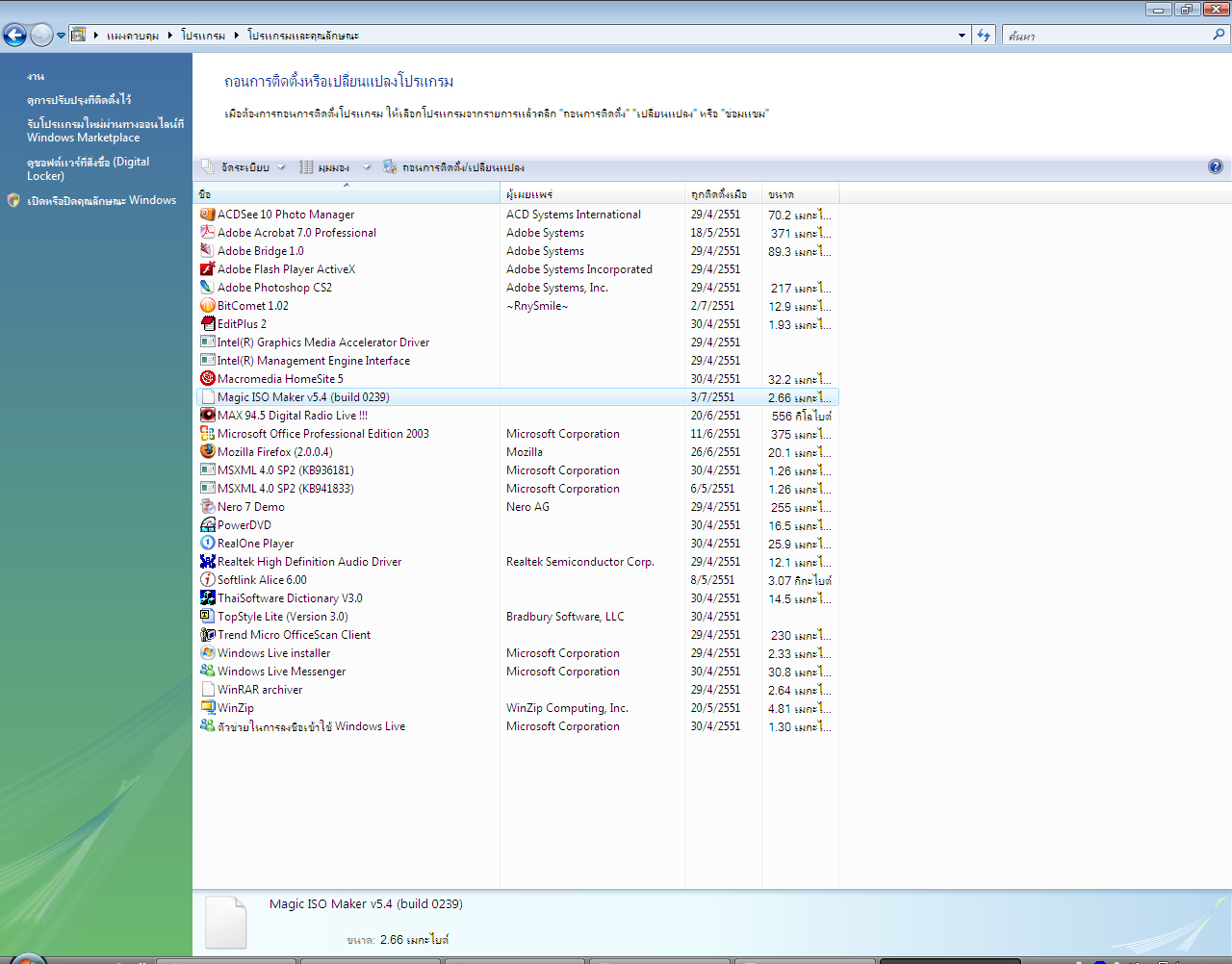
Task: Click the RealOne Player icon
Action: (x=207, y=544)
